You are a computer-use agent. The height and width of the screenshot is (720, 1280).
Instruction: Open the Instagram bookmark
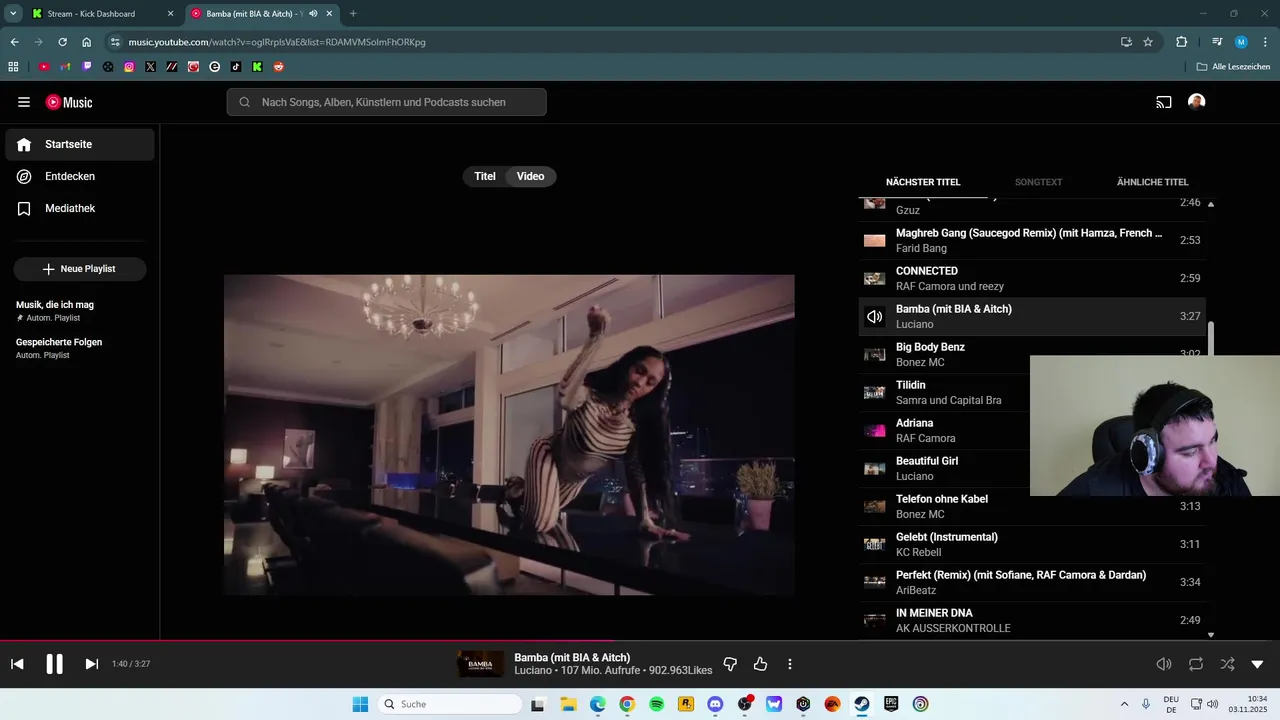coord(129,67)
